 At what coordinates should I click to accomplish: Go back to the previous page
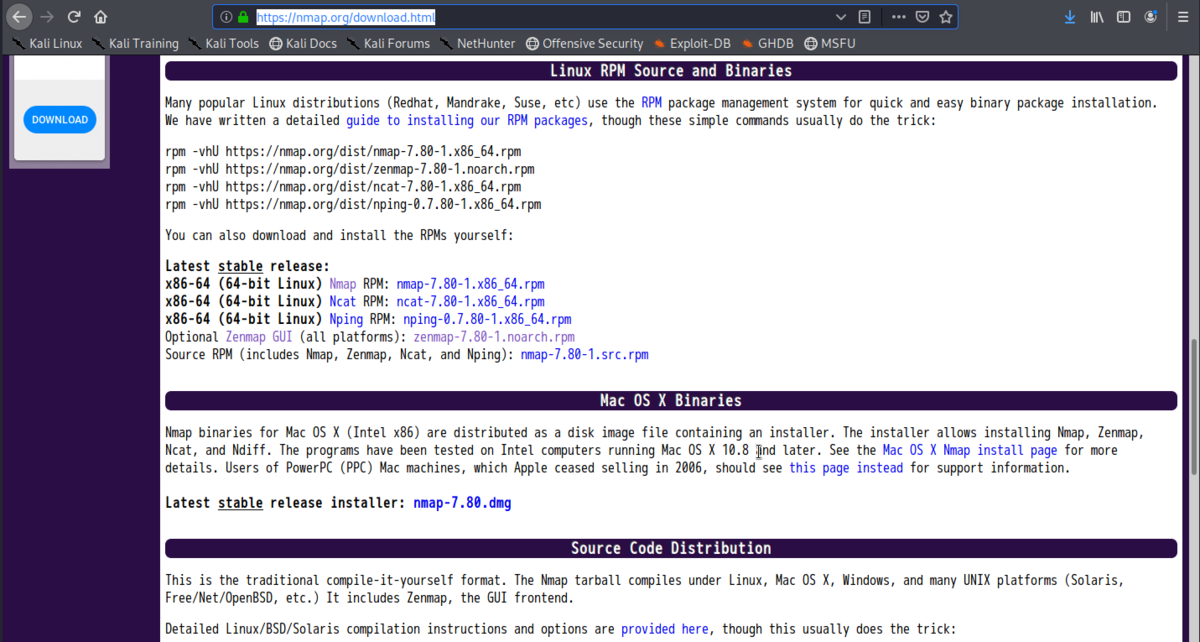[20, 17]
